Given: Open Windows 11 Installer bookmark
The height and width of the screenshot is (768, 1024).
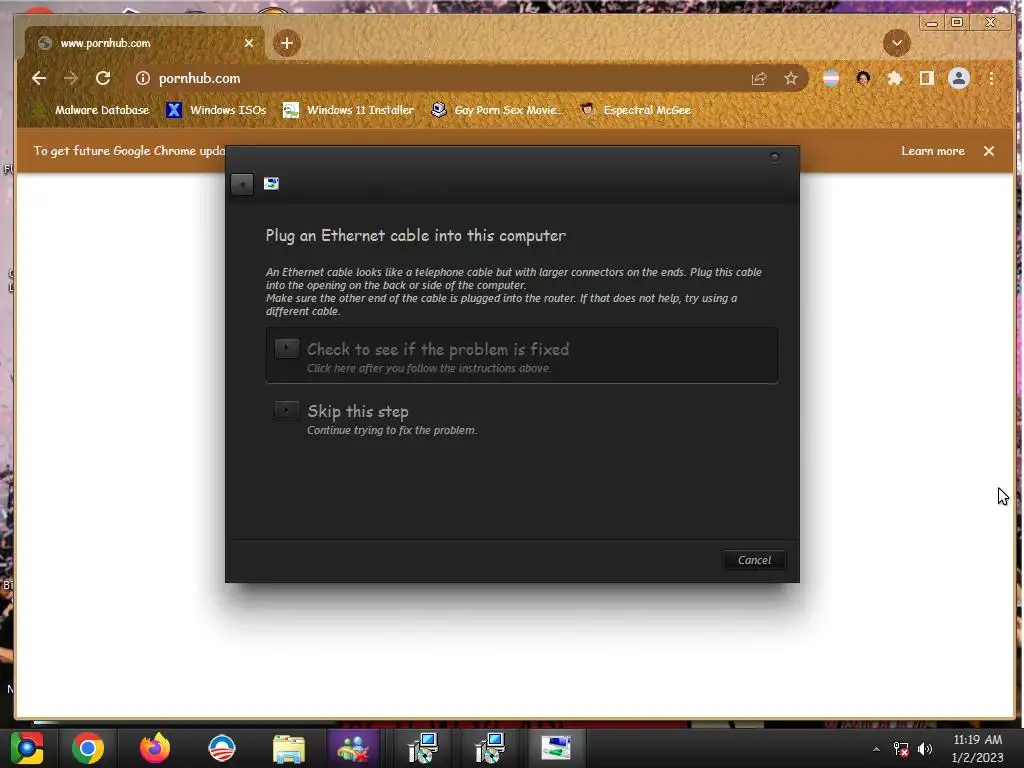Looking at the screenshot, I should (348, 110).
